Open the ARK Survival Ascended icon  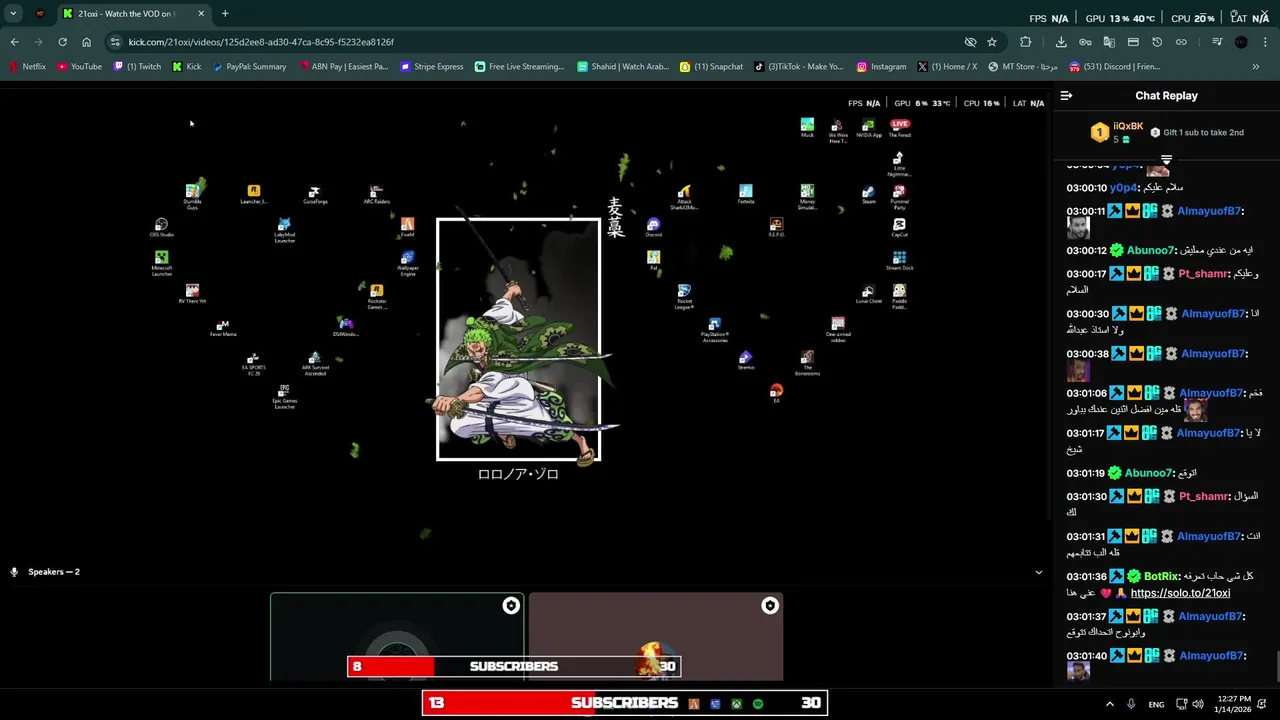[315, 363]
